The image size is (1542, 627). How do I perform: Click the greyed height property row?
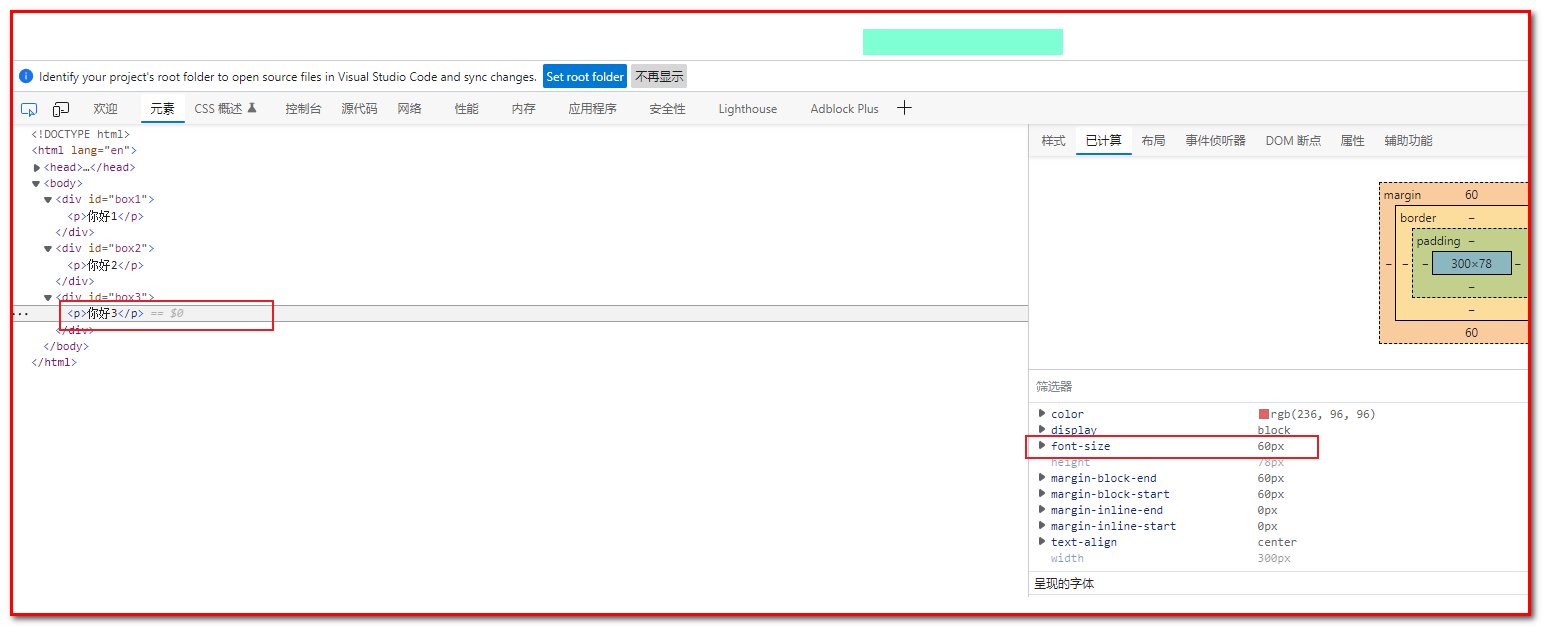pyautogui.click(x=1278, y=462)
